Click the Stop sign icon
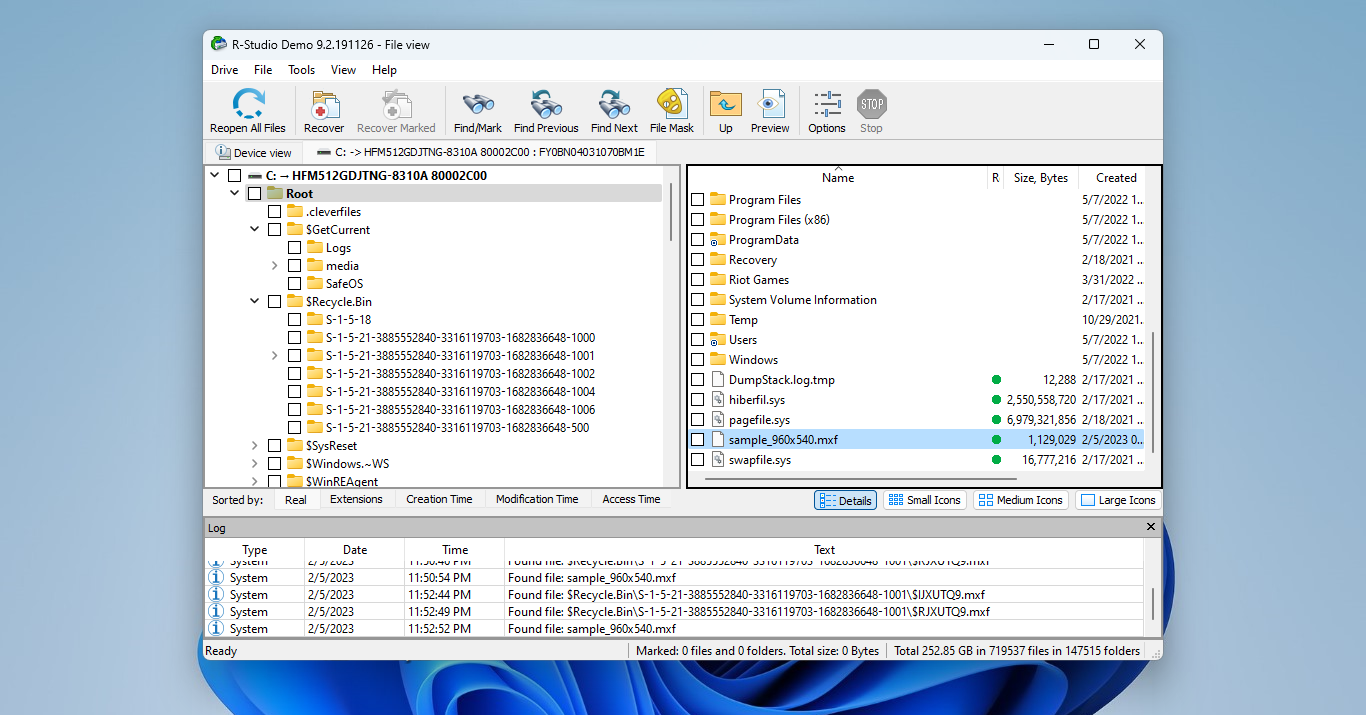The width and height of the screenshot is (1366, 715). click(872, 104)
